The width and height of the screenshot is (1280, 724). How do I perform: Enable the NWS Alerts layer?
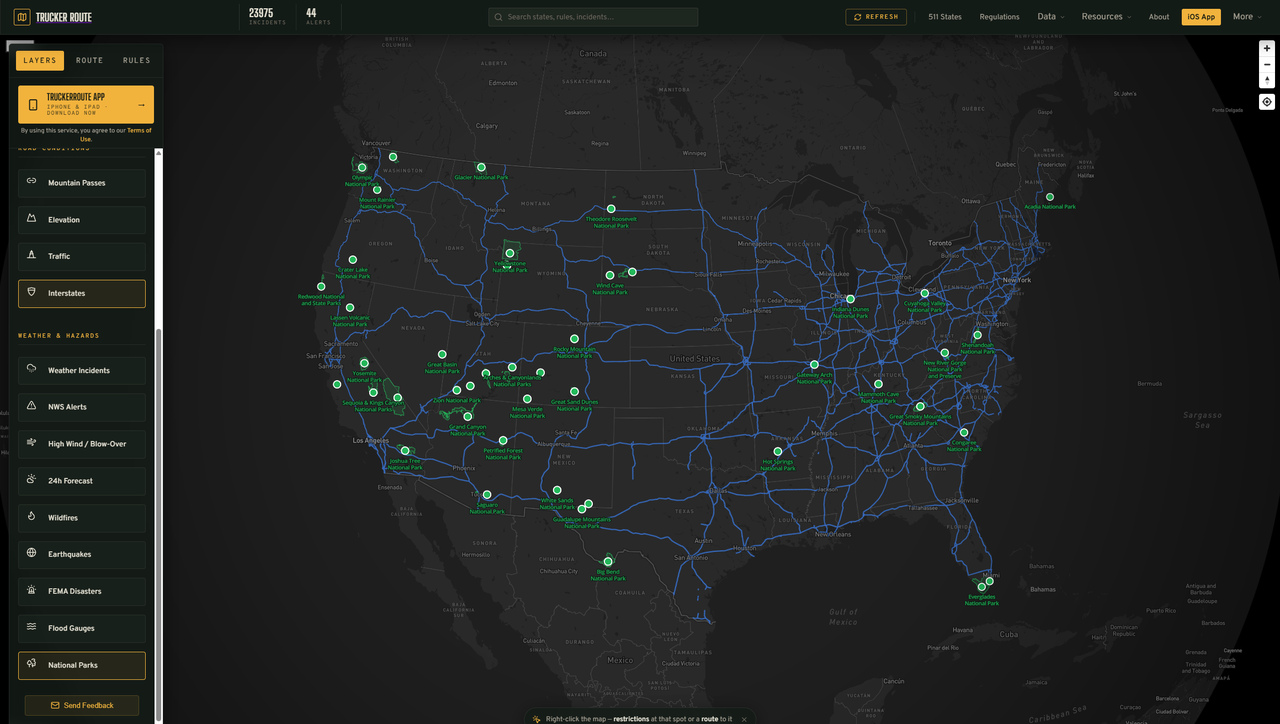(x=82, y=407)
